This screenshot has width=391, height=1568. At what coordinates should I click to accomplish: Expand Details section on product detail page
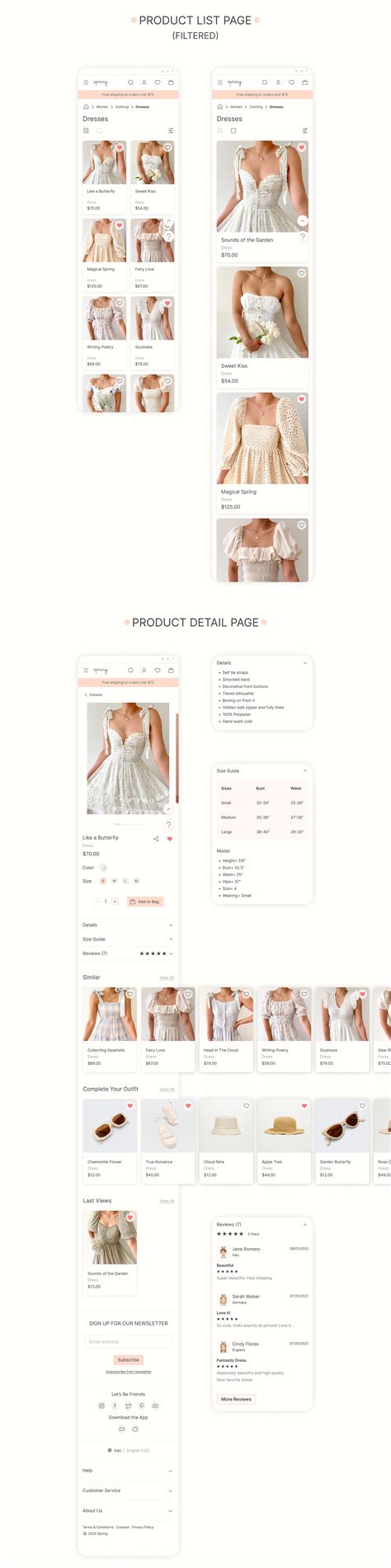point(128,925)
